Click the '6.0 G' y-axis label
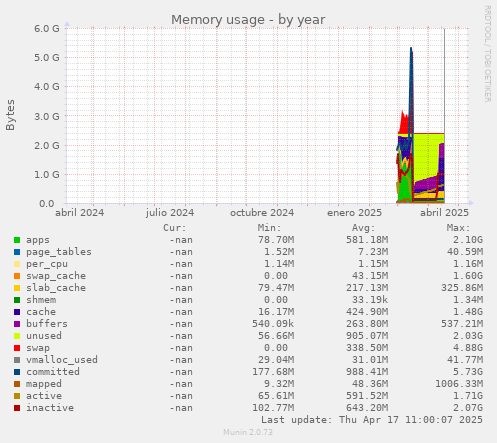 pyautogui.click(x=47, y=28)
